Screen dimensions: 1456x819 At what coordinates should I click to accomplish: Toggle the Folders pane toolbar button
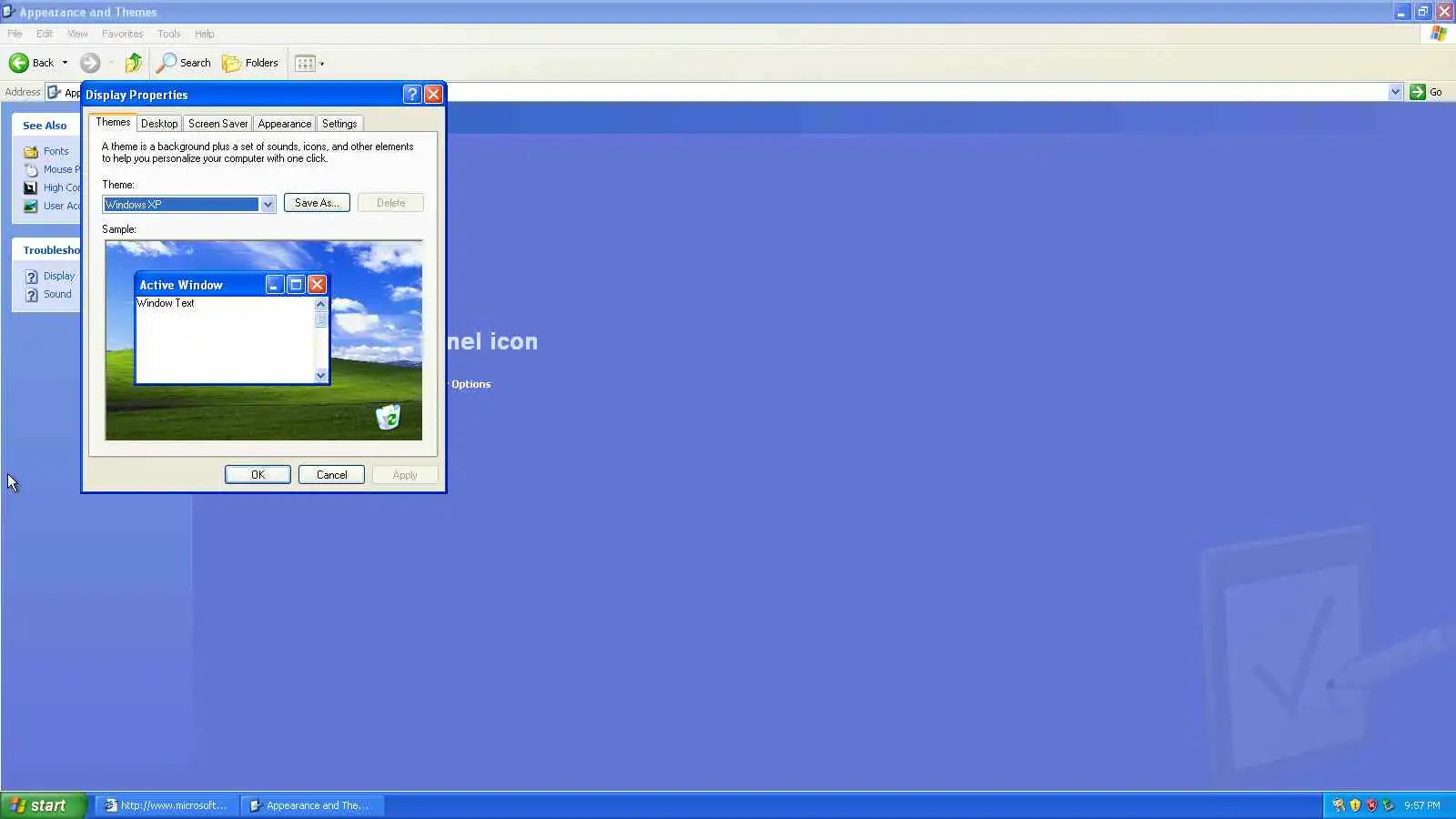(x=250, y=63)
